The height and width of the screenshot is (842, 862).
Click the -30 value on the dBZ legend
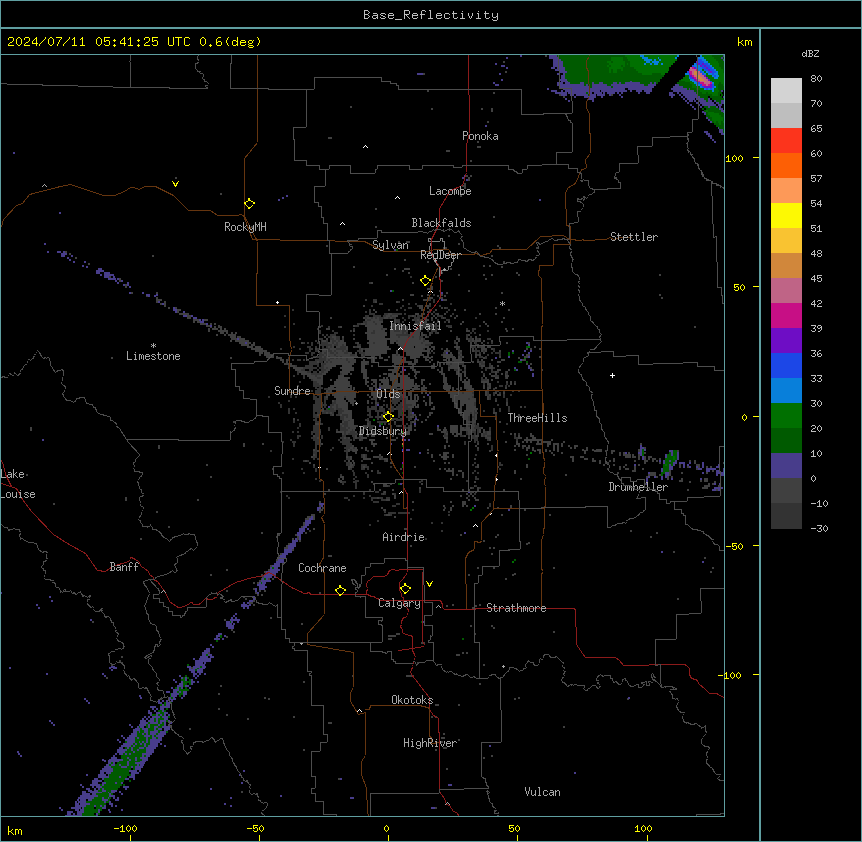819,528
